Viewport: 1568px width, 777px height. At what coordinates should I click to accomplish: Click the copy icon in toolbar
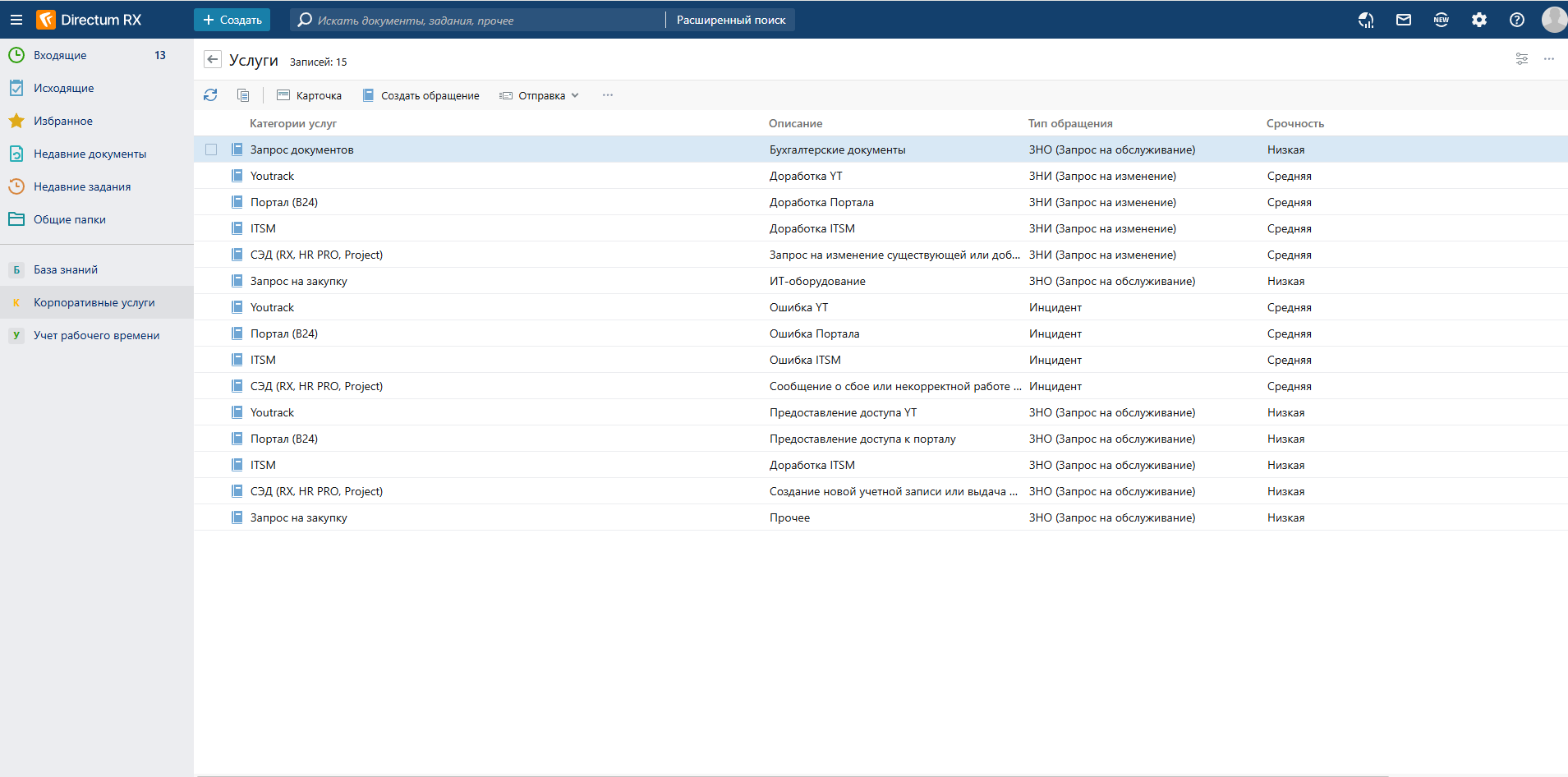(x=243, y=95)
